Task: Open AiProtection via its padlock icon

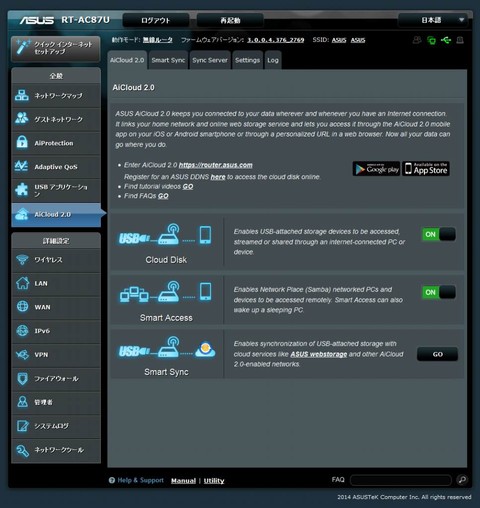Action: coord(22,142)
